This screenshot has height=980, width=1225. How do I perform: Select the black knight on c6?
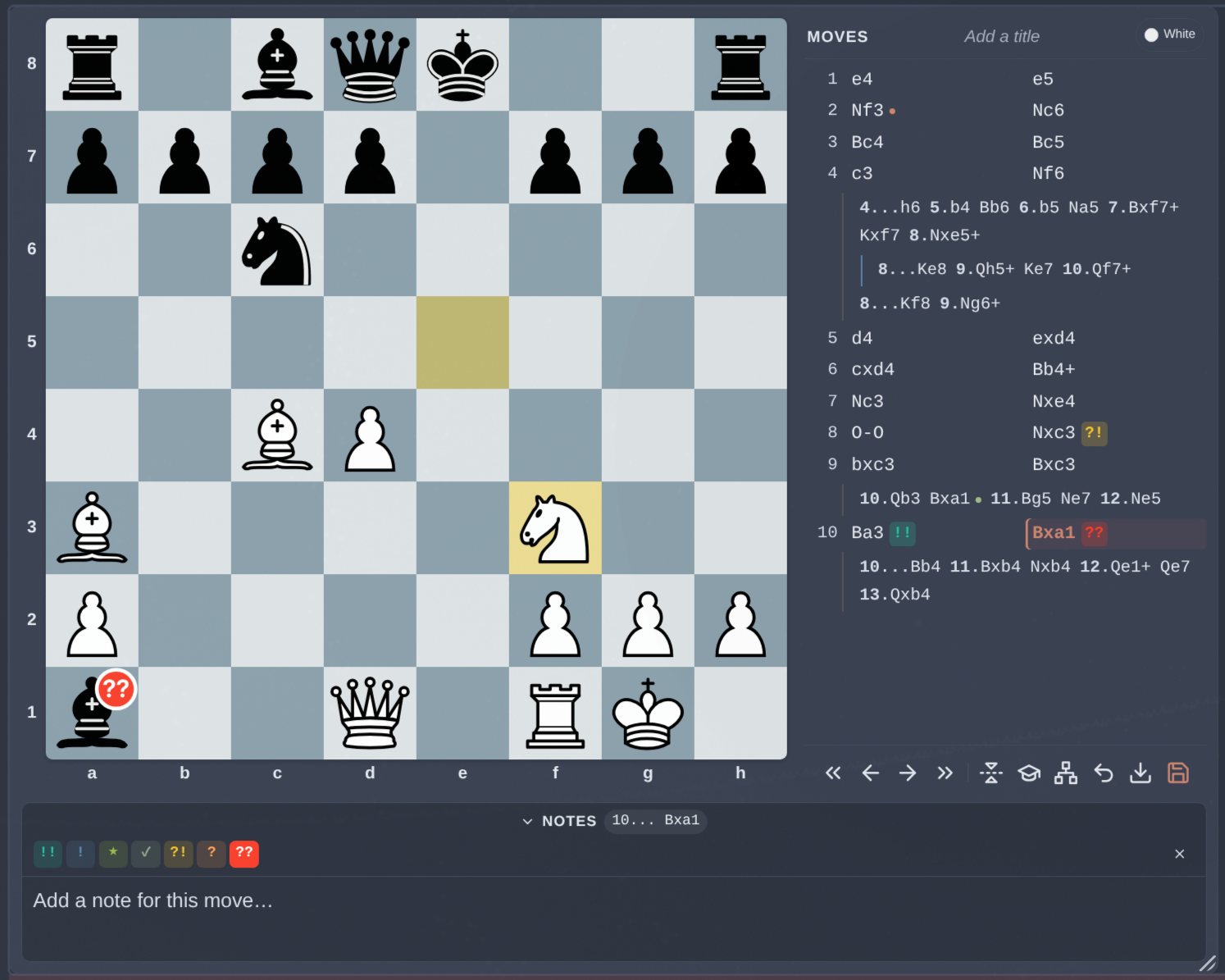tap(277, 250)
